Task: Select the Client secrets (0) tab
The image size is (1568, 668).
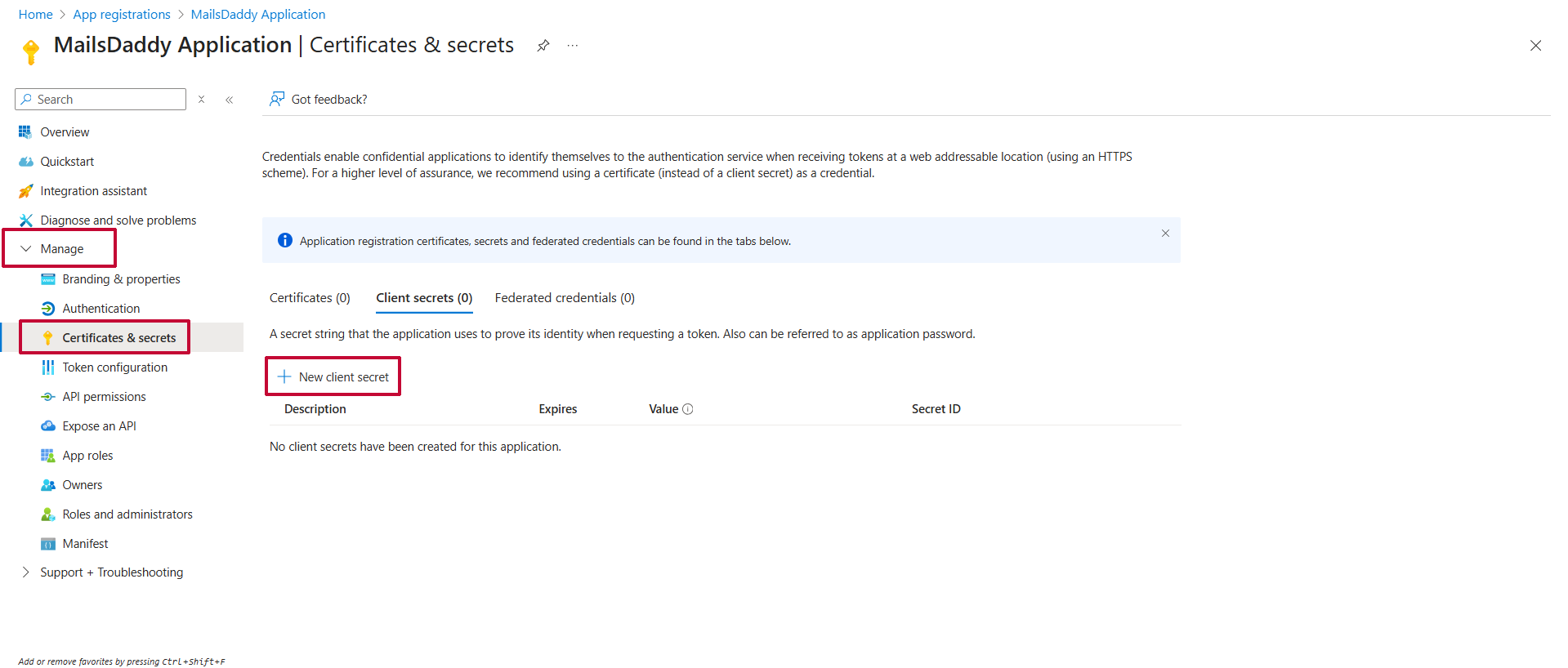Action: coord(424,298)
